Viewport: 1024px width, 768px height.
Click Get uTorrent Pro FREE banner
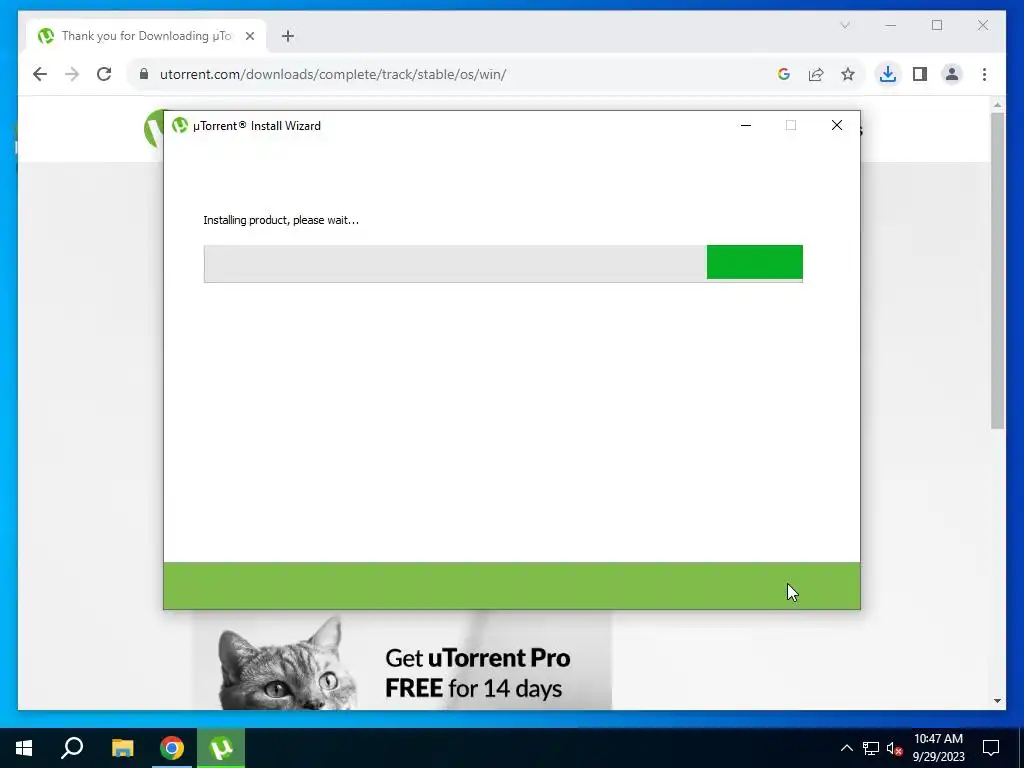click(402, 660)
